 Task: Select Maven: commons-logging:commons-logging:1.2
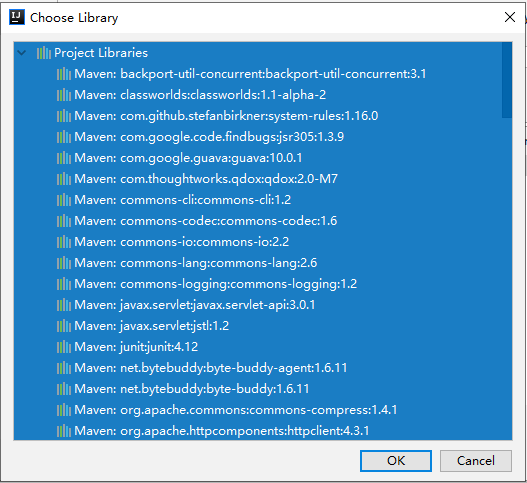pos(215,284)
